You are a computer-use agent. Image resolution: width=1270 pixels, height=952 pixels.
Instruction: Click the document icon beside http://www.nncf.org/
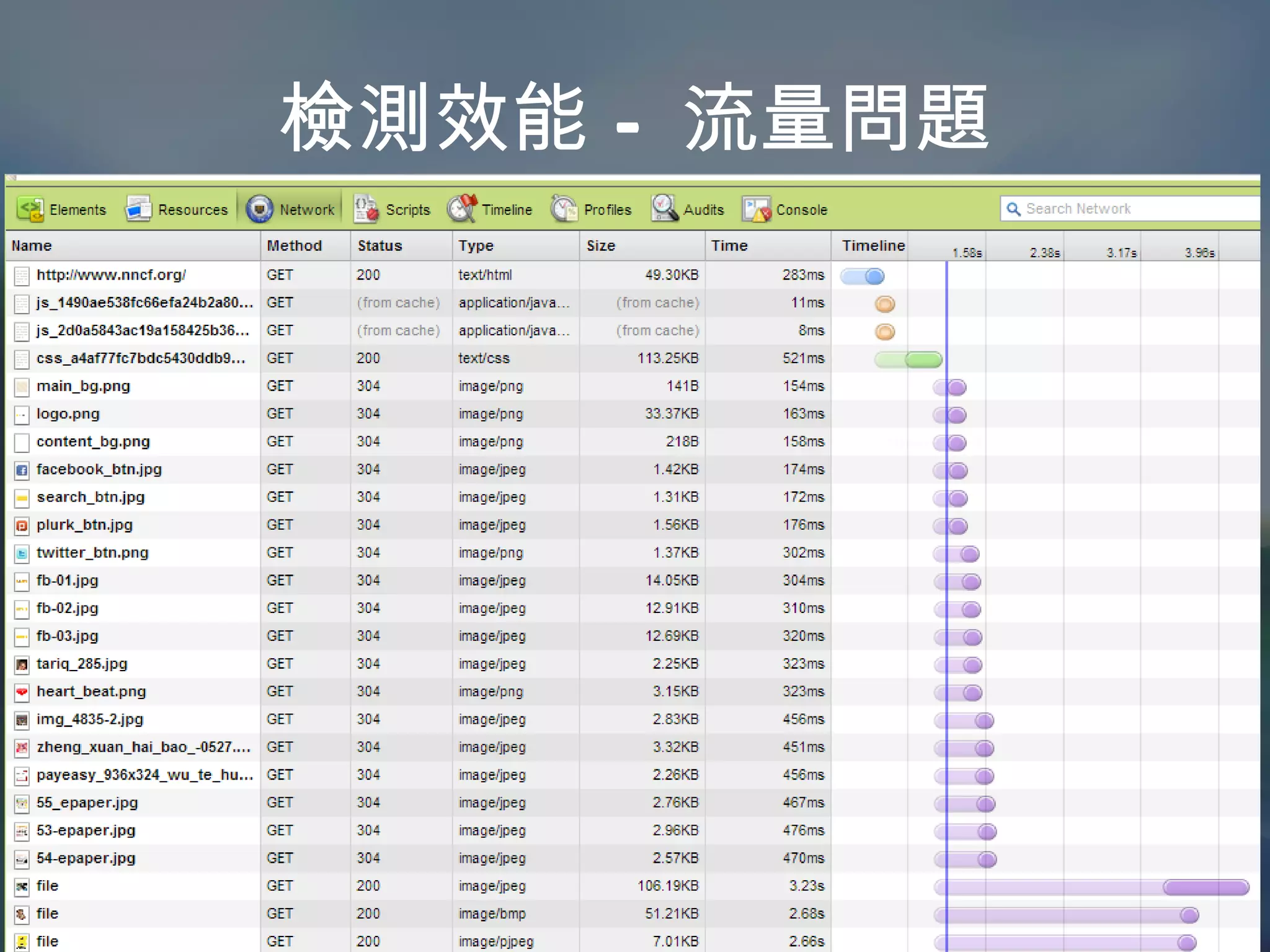22,276
